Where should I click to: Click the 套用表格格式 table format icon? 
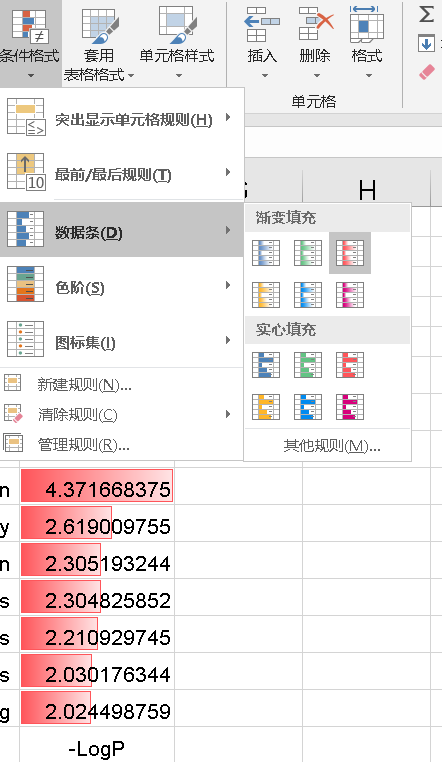(x=99, y=24)
